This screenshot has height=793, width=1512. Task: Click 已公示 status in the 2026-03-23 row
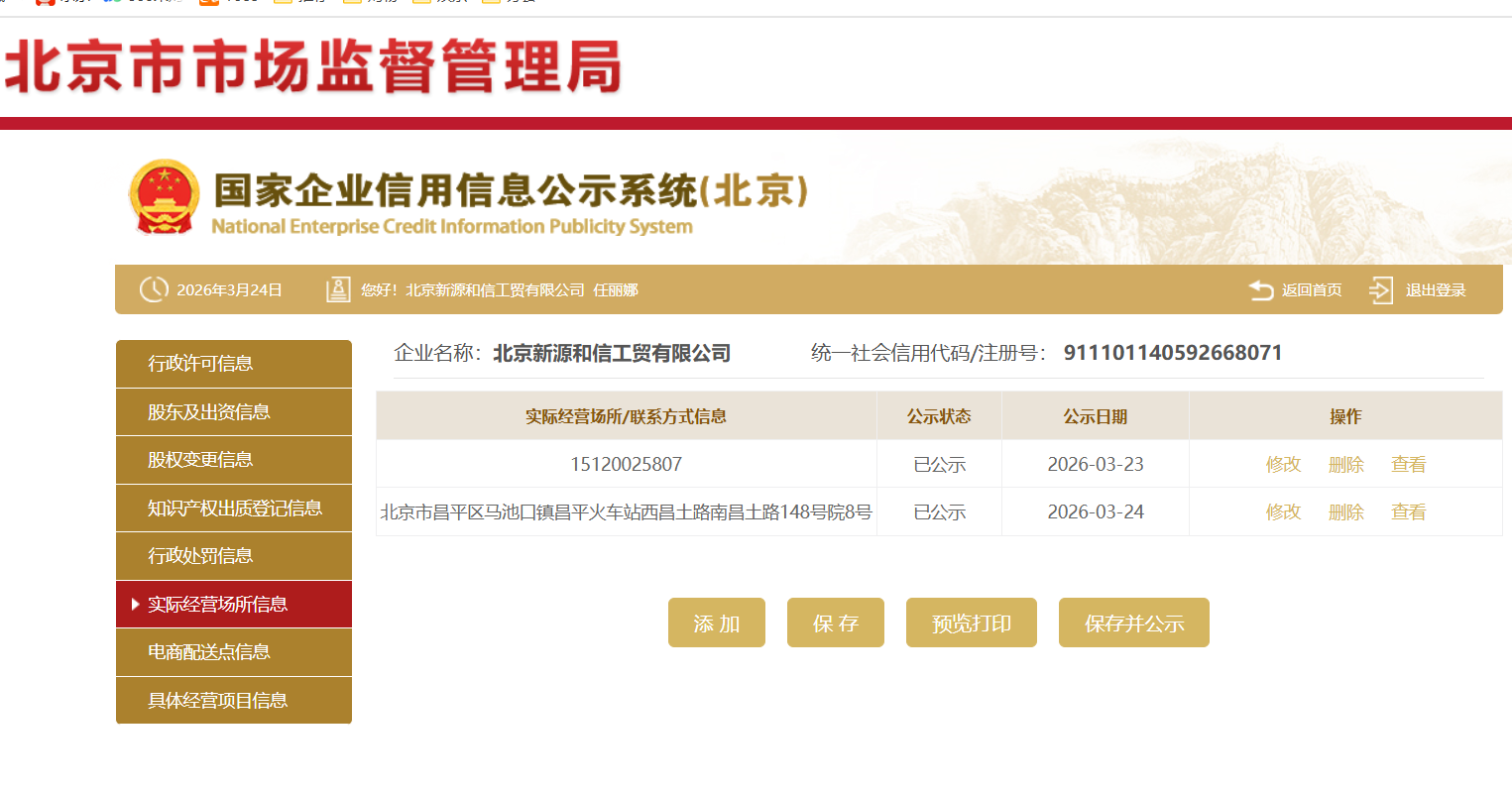(939, 464)
